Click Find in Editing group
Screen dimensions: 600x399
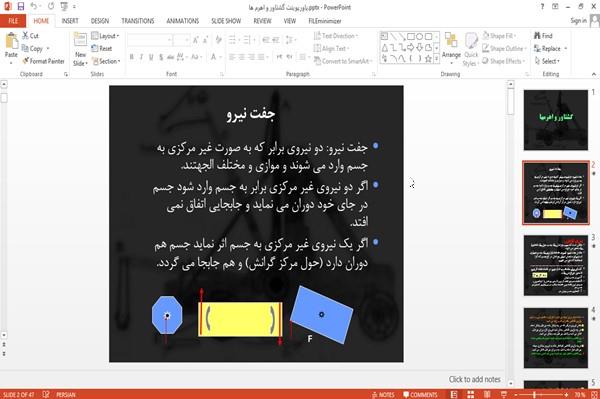543,36
